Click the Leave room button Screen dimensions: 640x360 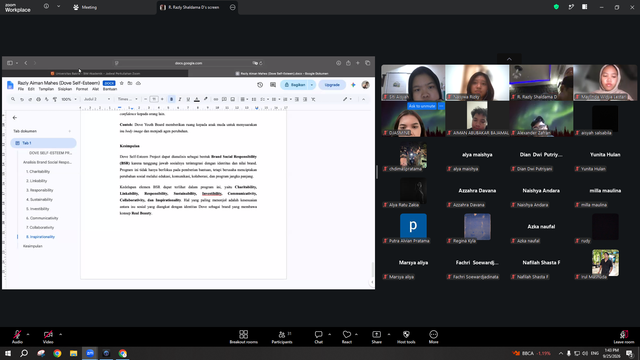(624, 337)
